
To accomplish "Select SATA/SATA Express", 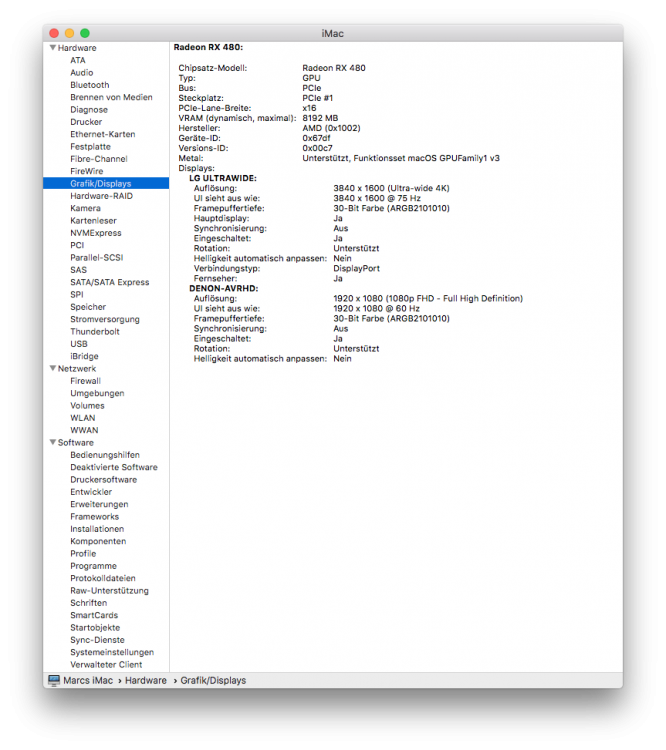I will click(x=110, y=282).
